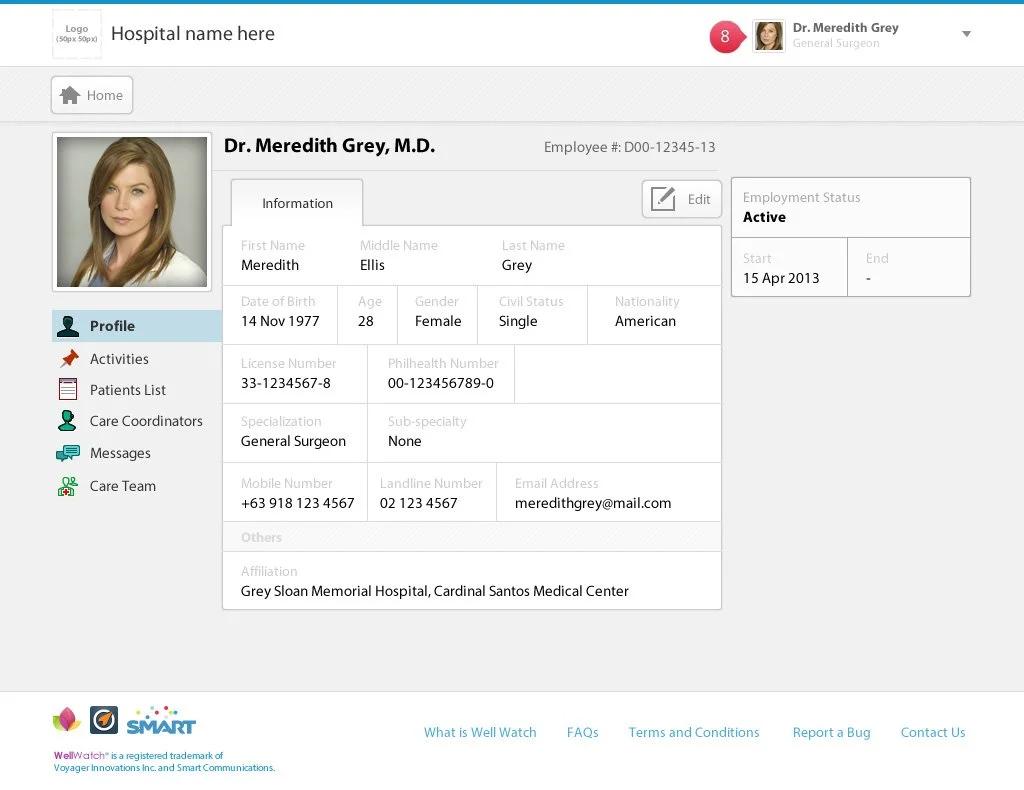Click Mobile Number +63 918 123 4567
Image resolution: width=1024 pixels, height=790 pixels.
297,503
